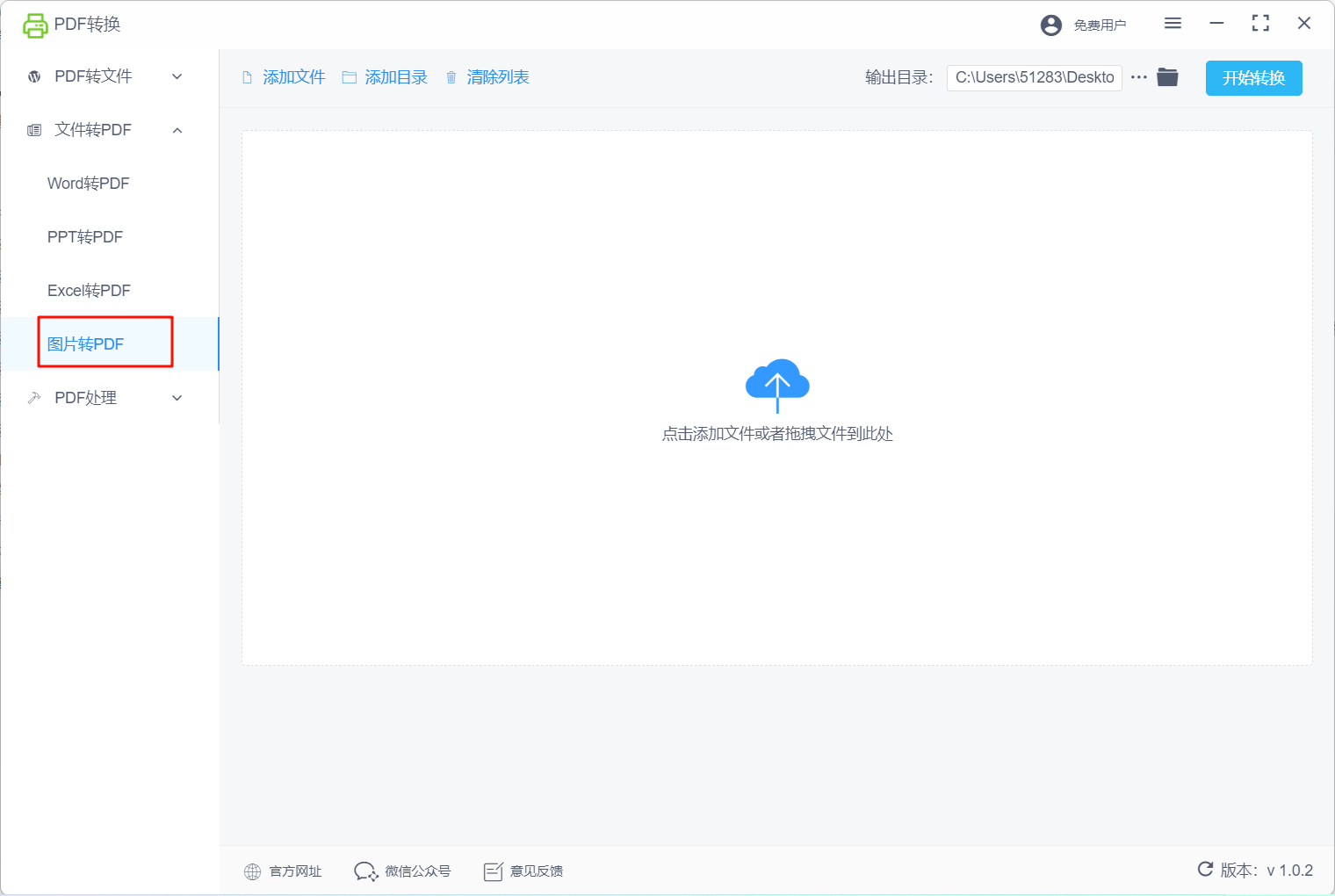Click the PDF处理 wrench icon
1335x896 pixels.
pos(34,398)
